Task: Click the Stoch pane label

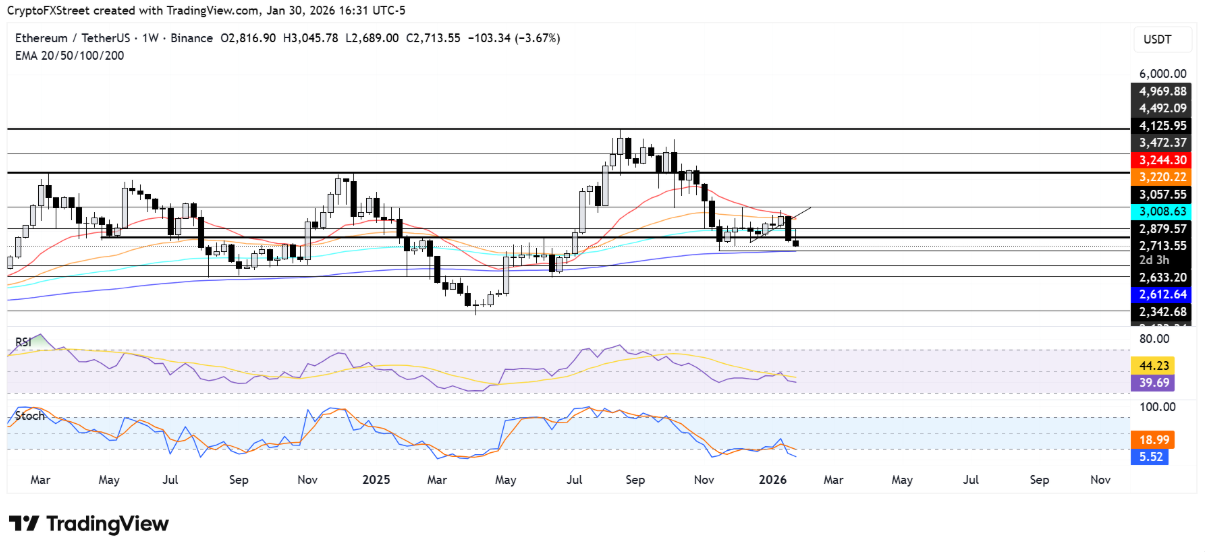Action: [29, 416]
